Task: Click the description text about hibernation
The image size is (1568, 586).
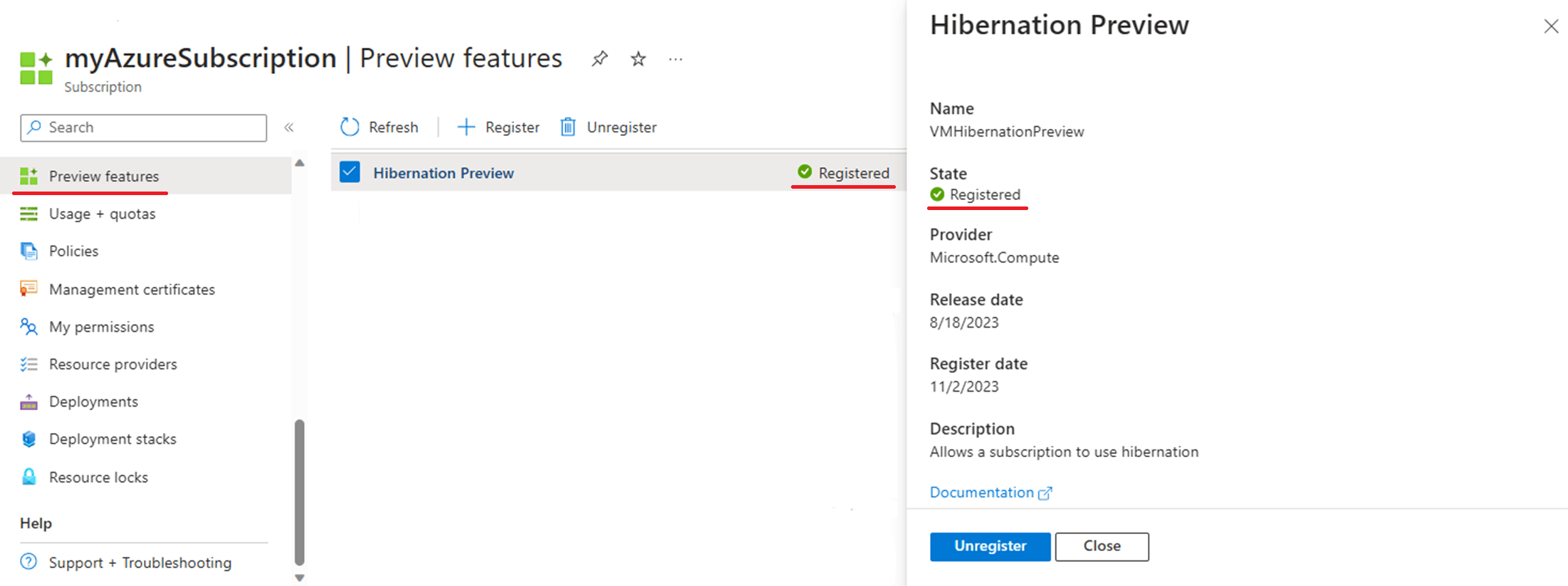Action: (1064, 451)
